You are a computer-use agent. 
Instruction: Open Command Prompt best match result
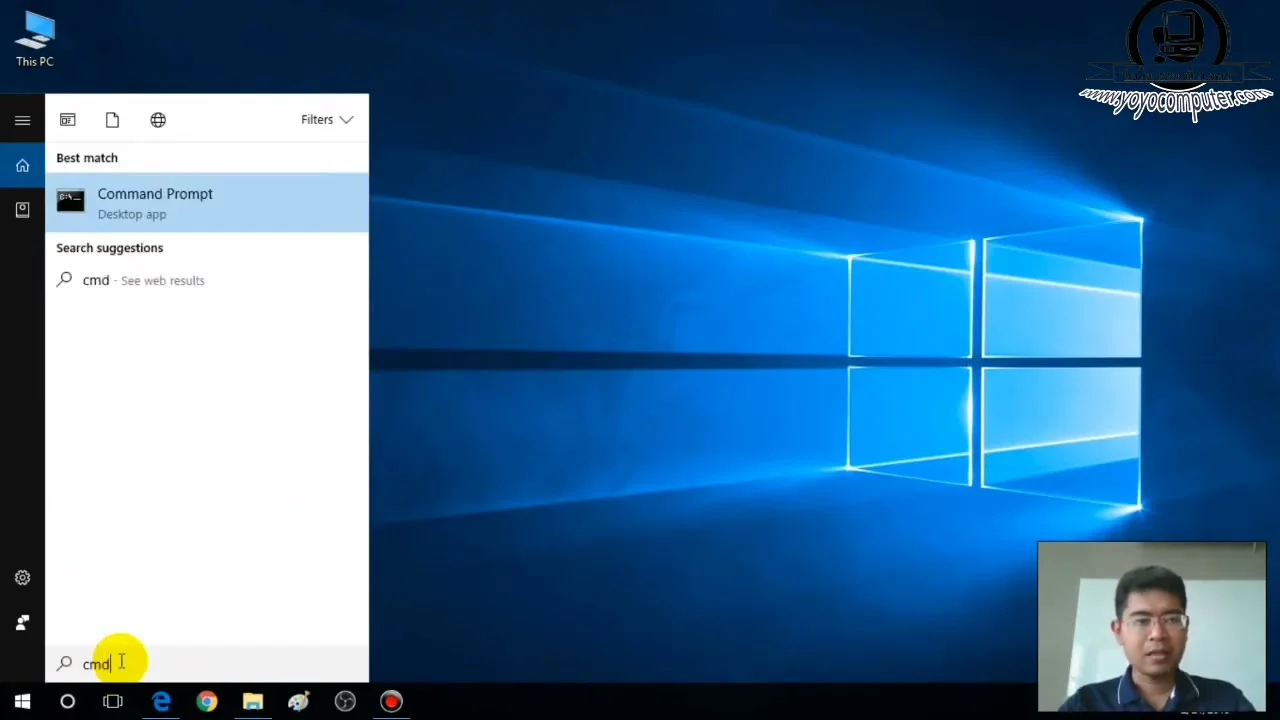(x=207, y=203)
